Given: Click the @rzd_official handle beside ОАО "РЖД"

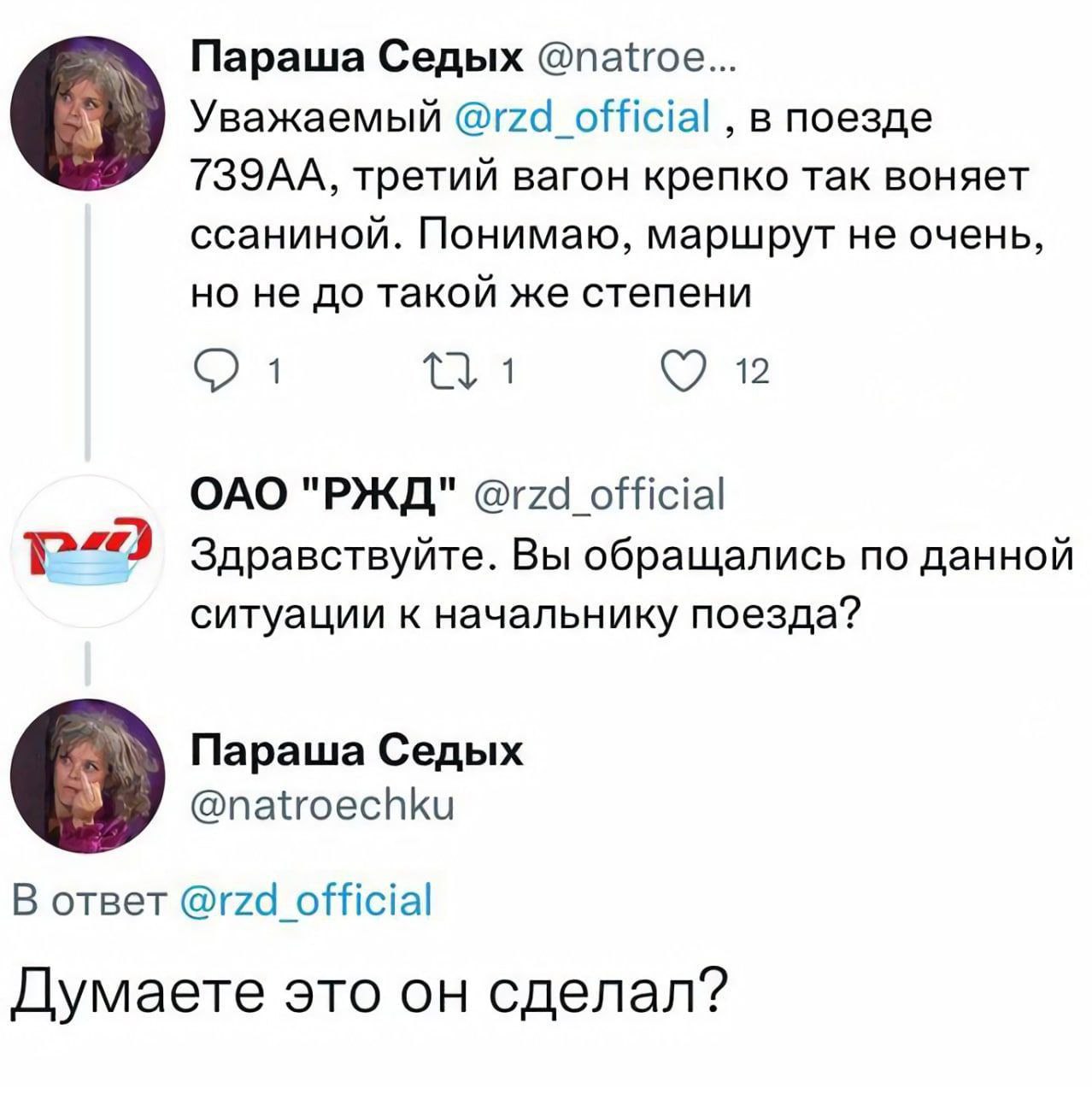Looking at the screenshot, I should [x=598, y=493].
